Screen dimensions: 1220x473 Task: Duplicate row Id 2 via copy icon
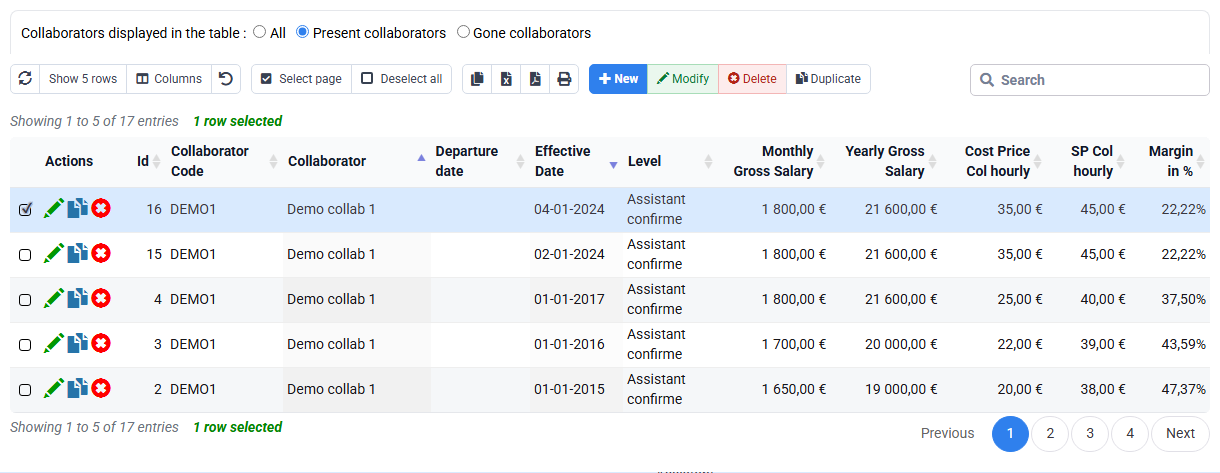pos(78,389)
